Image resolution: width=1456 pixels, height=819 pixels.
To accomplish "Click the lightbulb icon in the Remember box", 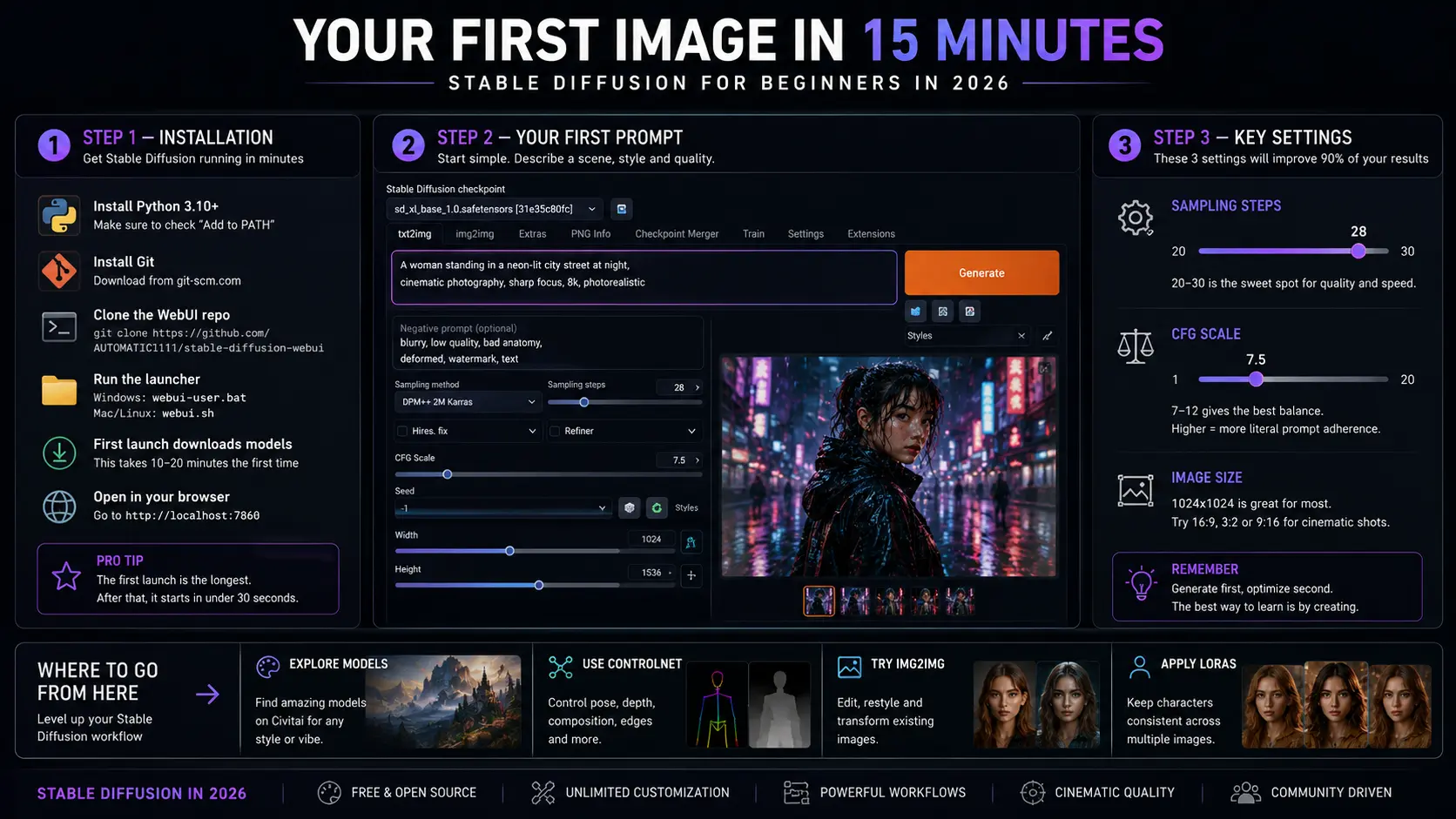I will tap(1141, 583).
